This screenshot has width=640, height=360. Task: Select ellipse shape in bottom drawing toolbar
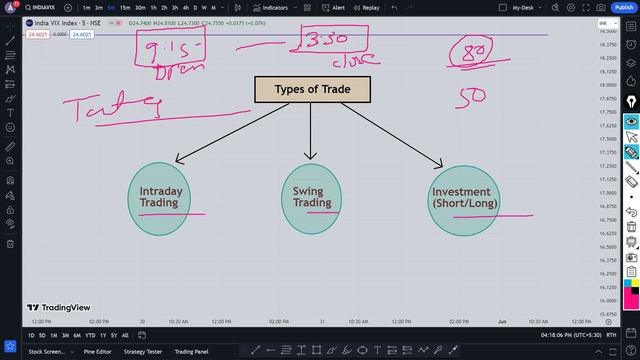coord(362,350)
